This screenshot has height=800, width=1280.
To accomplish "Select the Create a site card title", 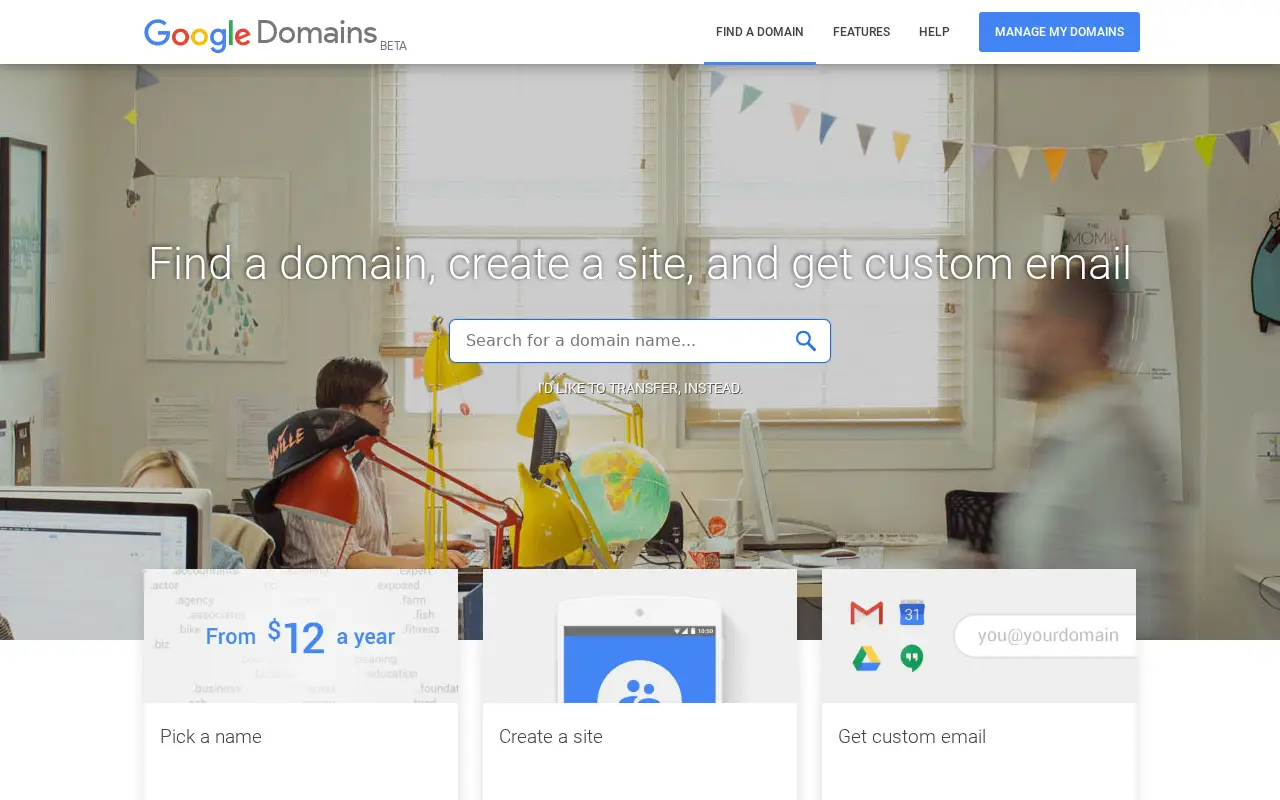I will pos(551,737).
